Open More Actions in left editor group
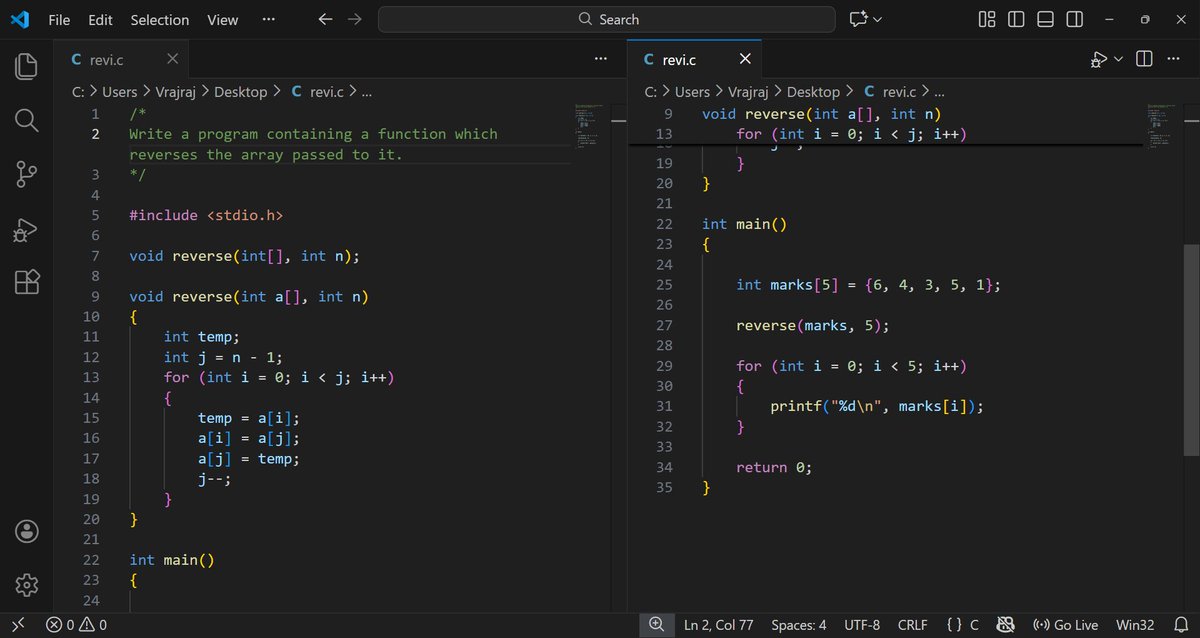 coord(600,59)
